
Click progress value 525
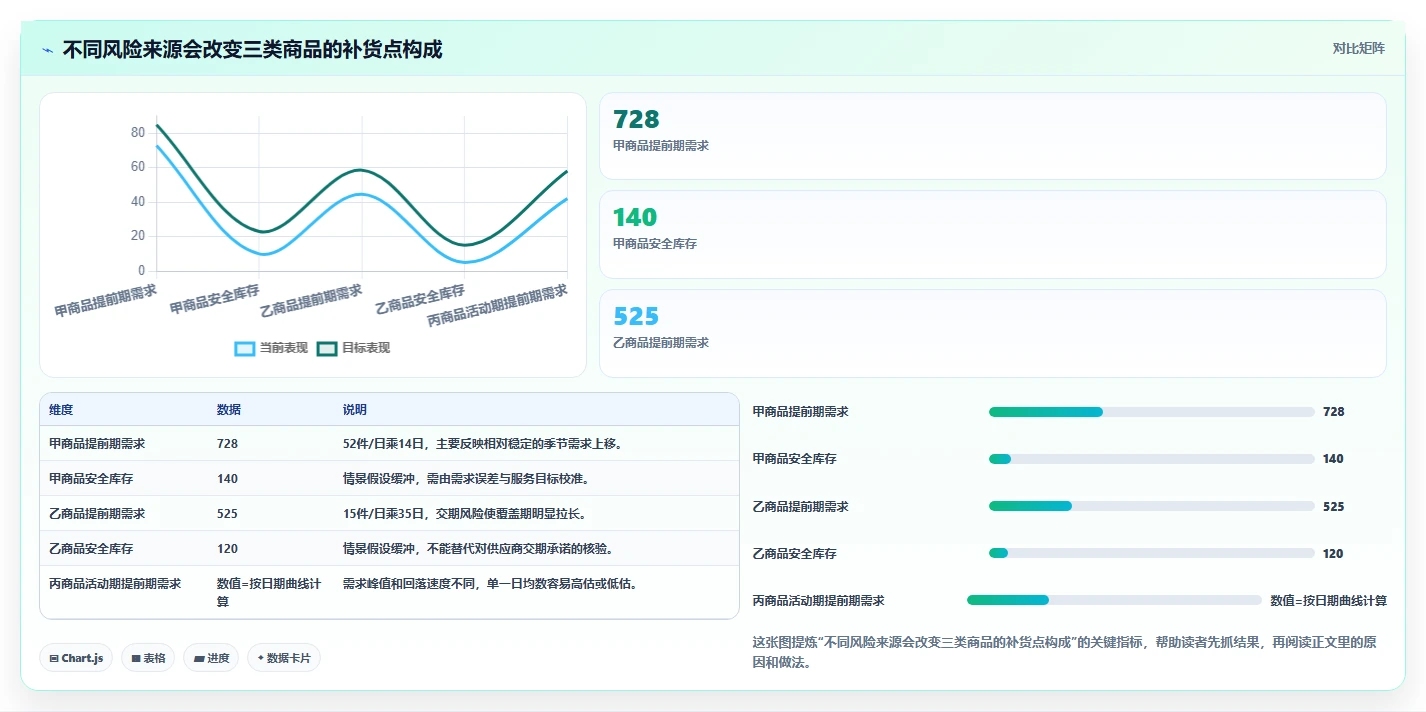tap(1333, 507)
